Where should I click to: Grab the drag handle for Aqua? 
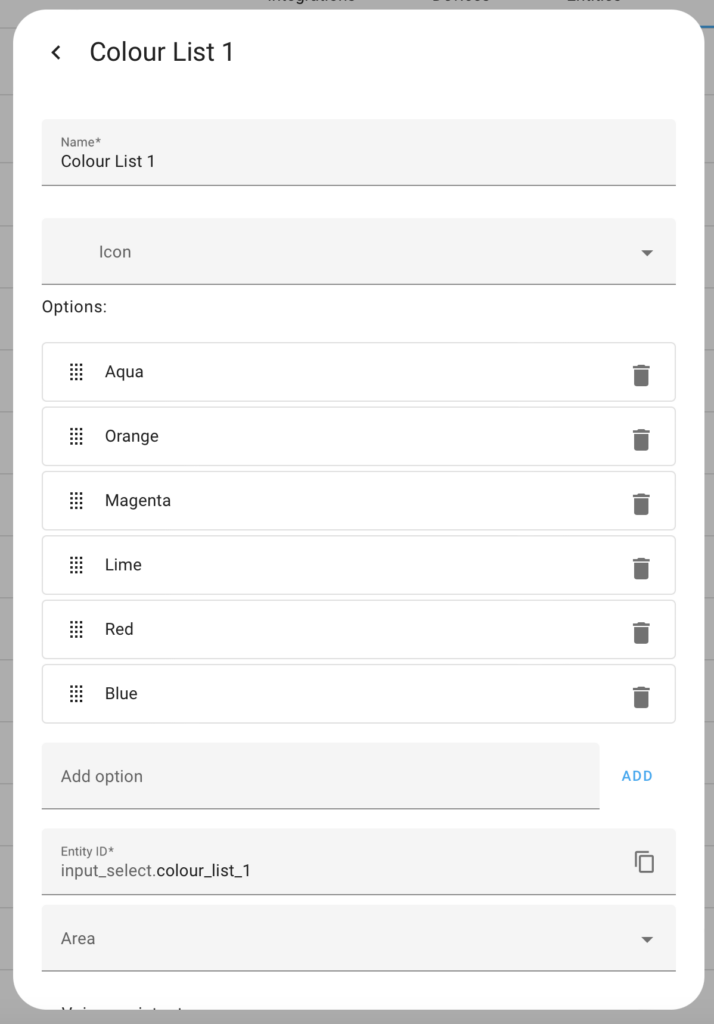(x=76, y=372)
